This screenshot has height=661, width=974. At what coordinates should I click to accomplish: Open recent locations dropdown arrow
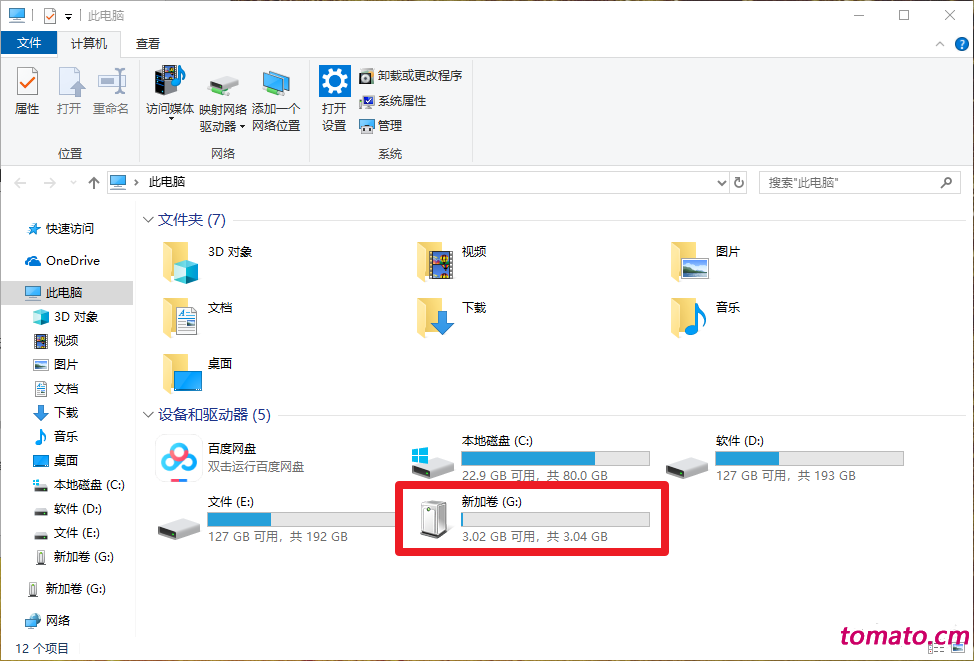tap(73, 183)
